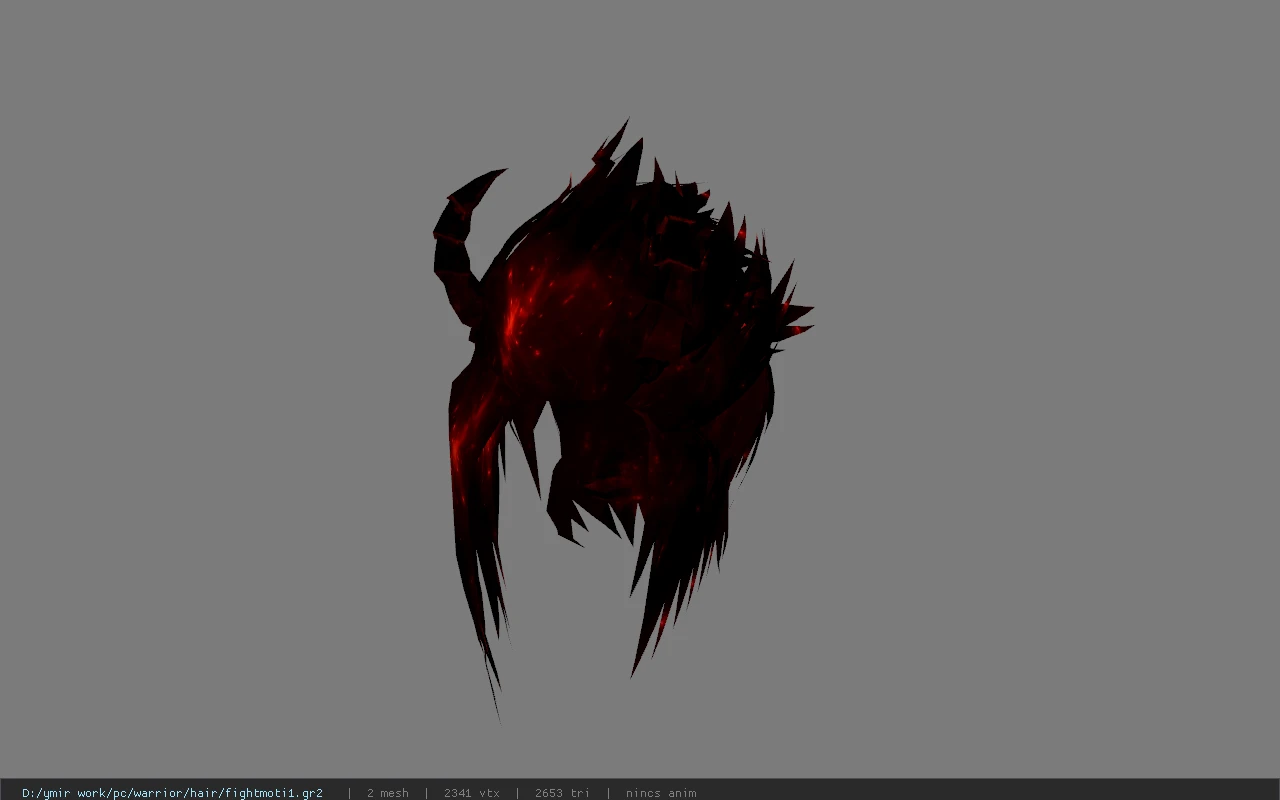Viewport: 1280px width, 800px height.
Task: Click the file path fightmoti1.gr2 in status bar
Action: [172, 793]
